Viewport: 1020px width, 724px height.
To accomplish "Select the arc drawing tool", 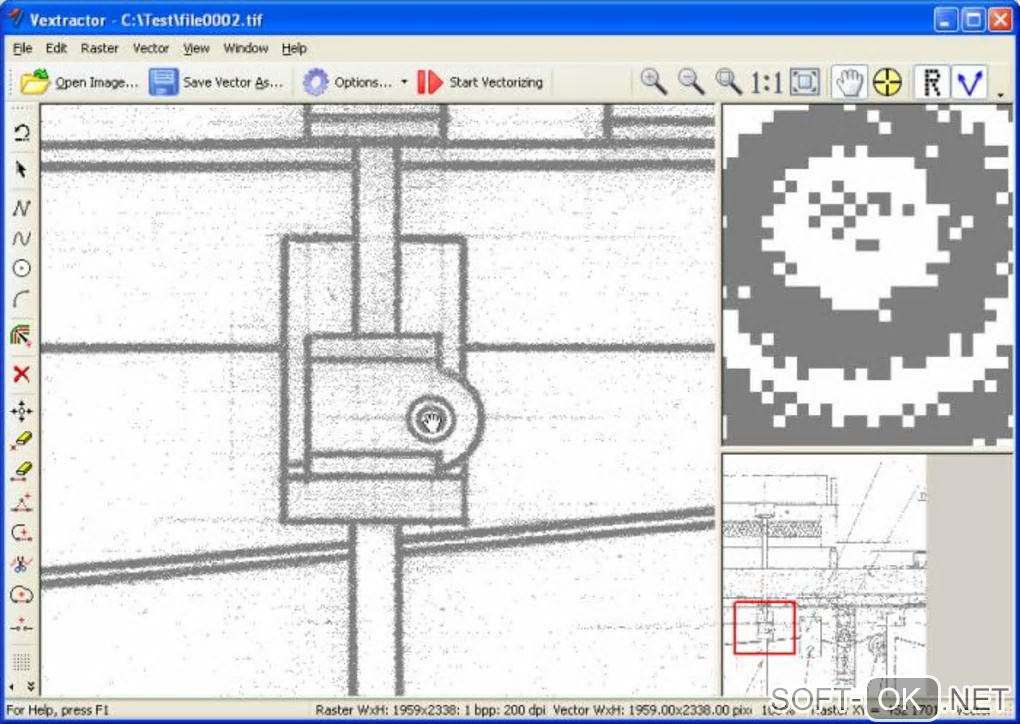I will click(x=21, y=299).
